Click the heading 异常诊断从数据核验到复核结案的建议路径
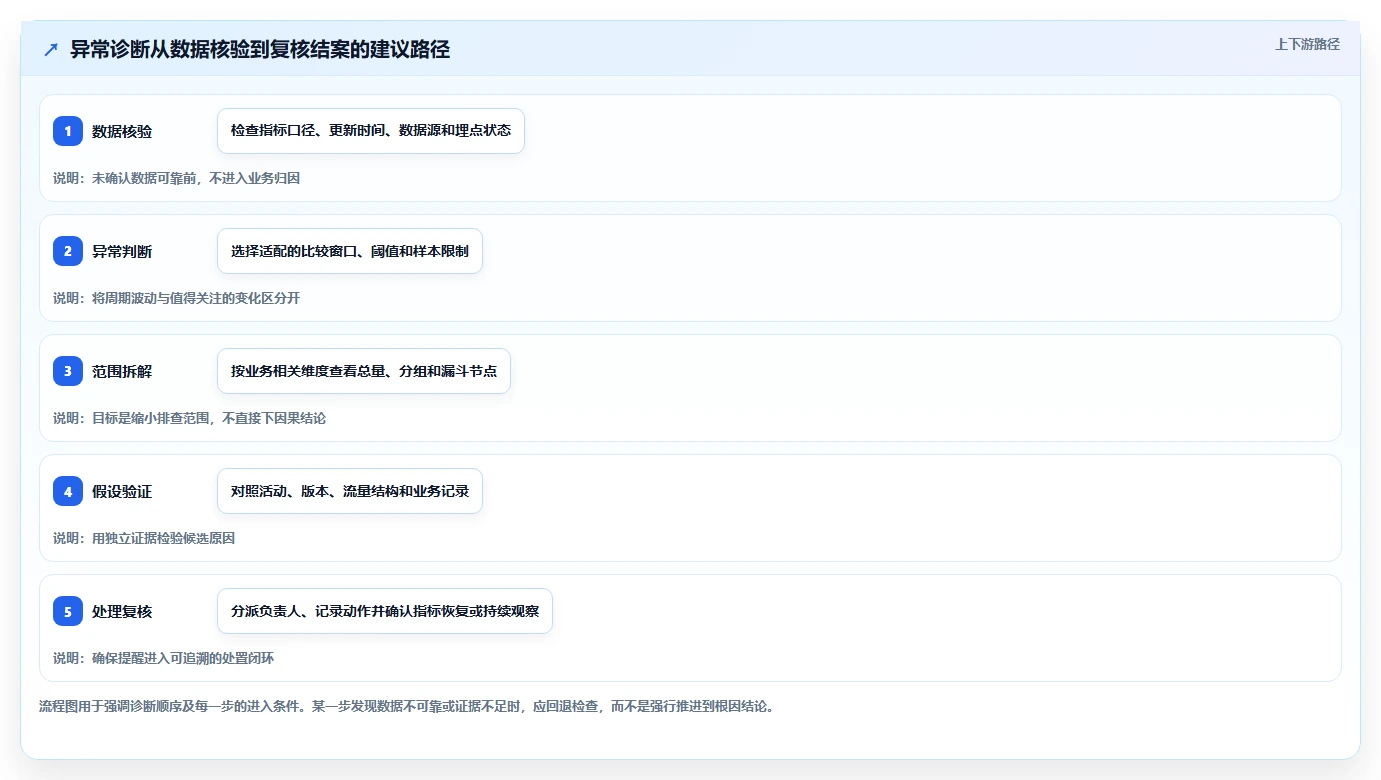1381x780 pixels. [x=260, y=49]
